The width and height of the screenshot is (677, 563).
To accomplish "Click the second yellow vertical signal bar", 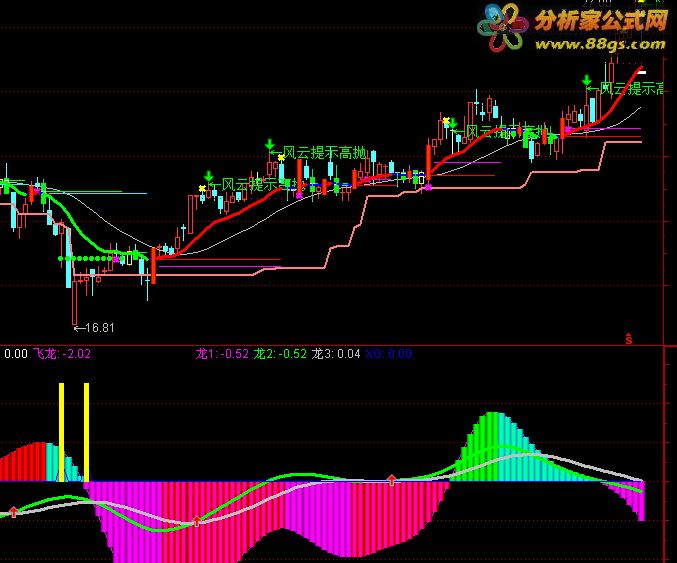I will click(86, 432).
